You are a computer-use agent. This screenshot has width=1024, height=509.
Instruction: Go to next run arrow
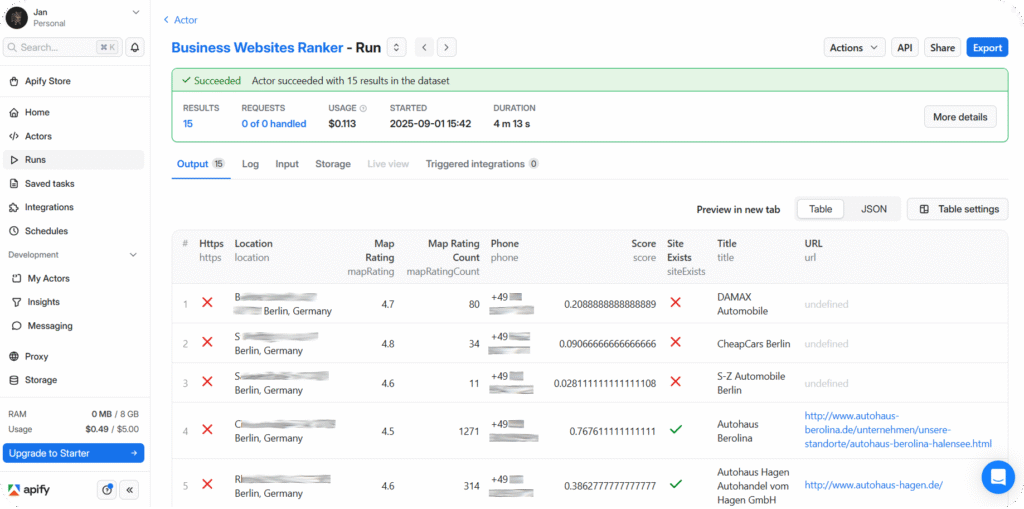(x=446, y=47)
